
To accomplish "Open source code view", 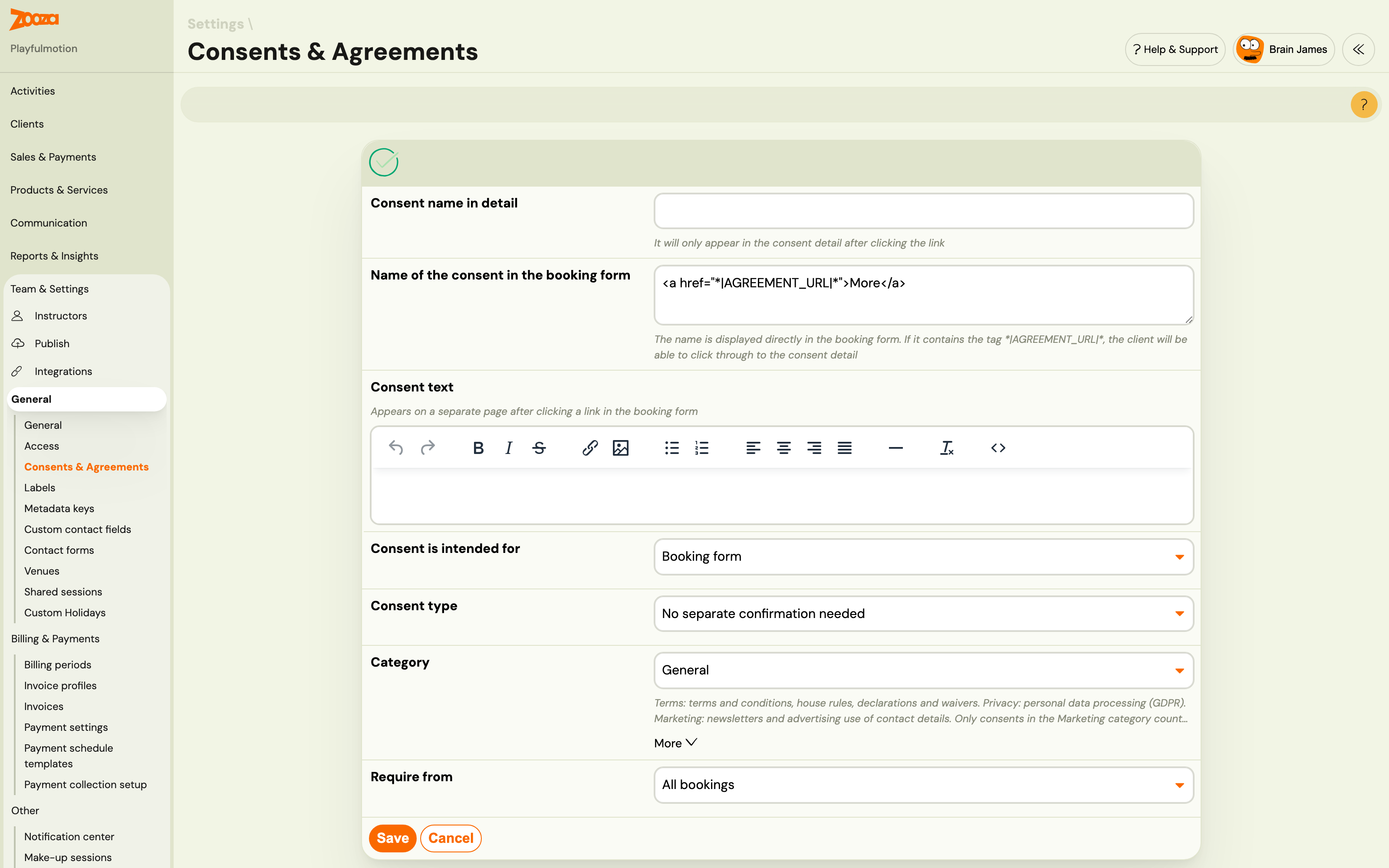I will pos(998,448).
